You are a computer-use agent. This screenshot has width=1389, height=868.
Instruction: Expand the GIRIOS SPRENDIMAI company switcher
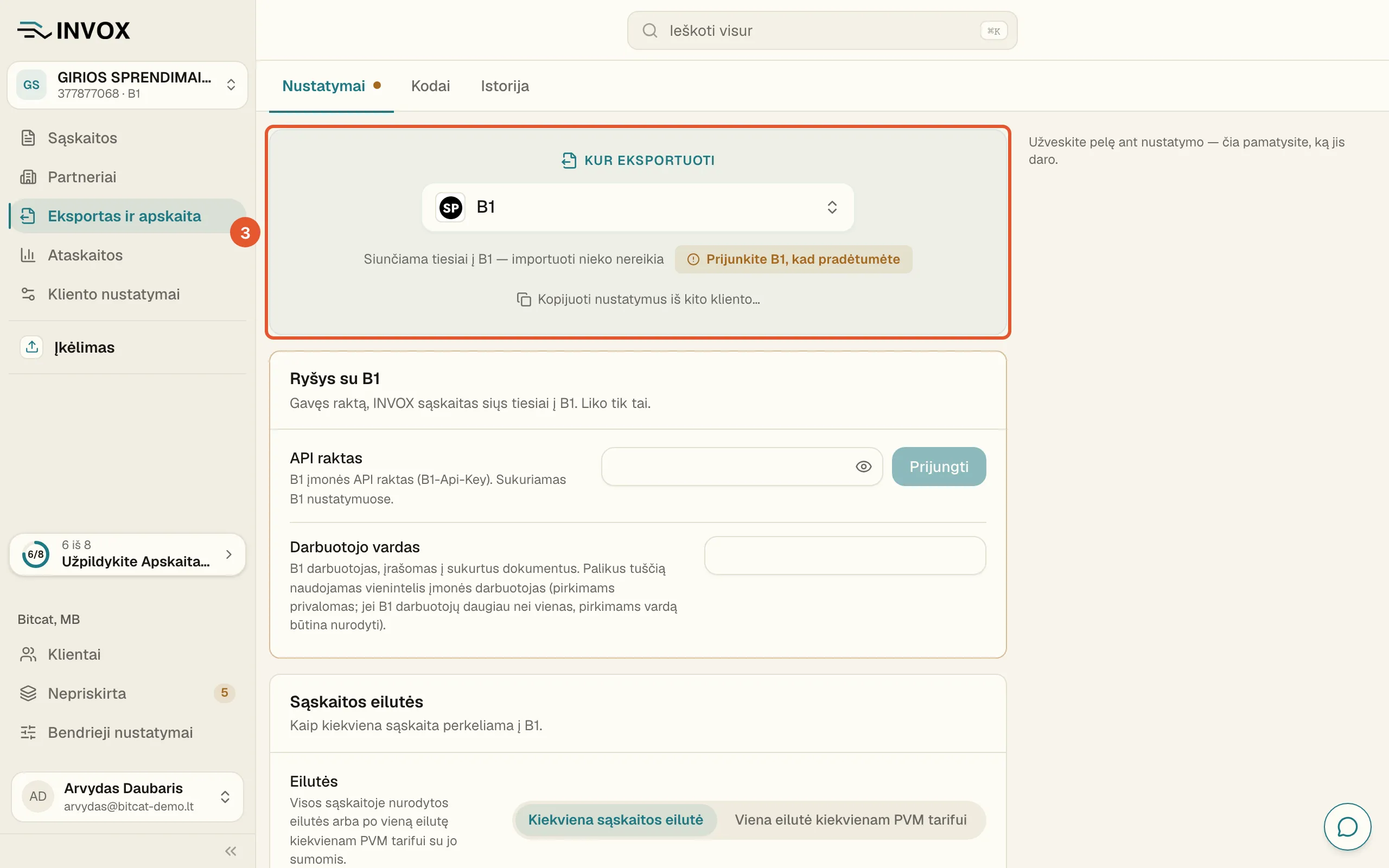point(128,85)
